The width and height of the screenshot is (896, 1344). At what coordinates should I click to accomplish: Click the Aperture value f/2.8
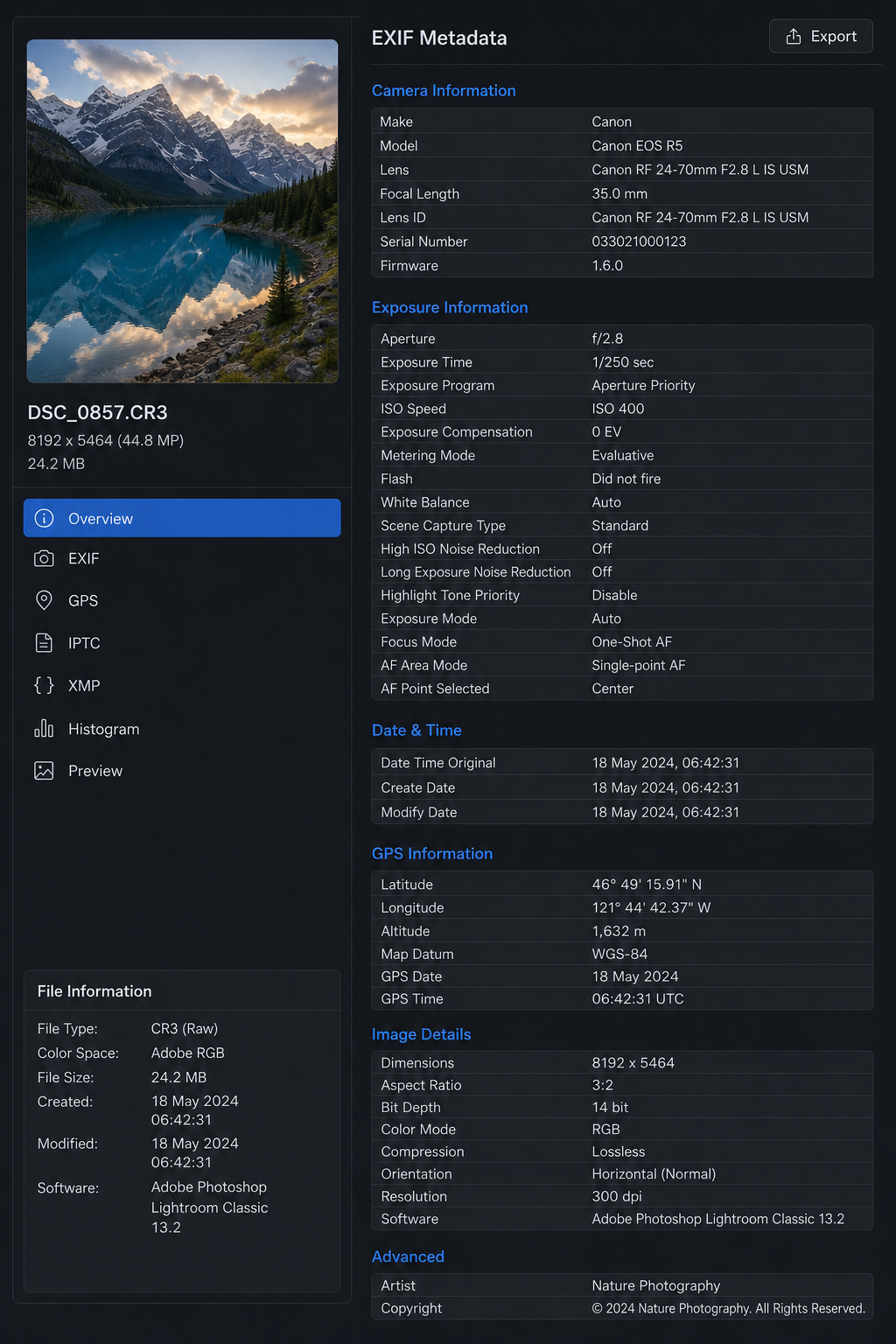[x=607, y=339]
